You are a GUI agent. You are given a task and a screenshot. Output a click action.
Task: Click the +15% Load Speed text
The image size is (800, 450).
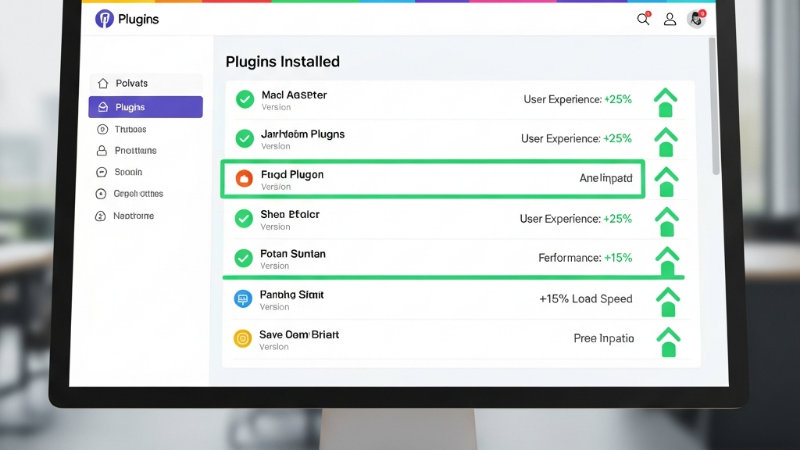coord(586,299)
